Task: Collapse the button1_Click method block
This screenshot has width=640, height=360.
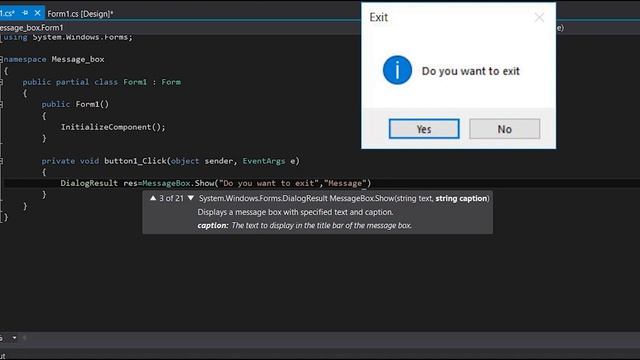Action: pos(1,161)
